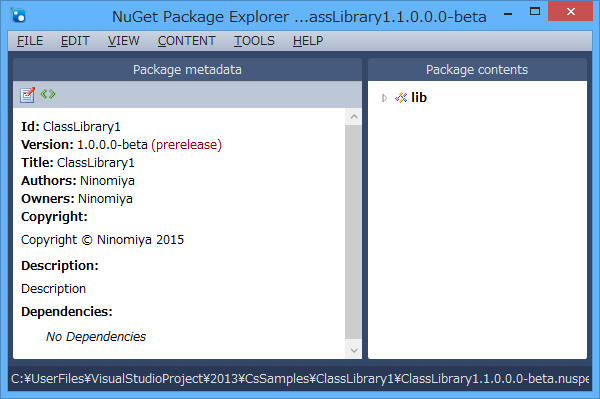Click the red (prerelease) label
The image size is (600, 399).
click(x=186, y=145)
